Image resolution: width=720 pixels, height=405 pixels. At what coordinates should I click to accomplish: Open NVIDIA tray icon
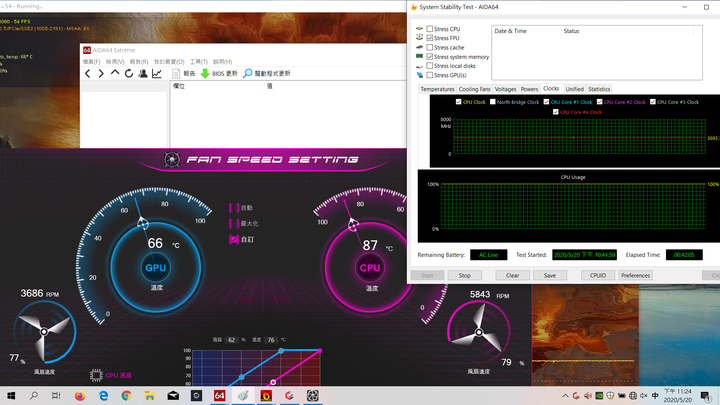coord(599,396)
